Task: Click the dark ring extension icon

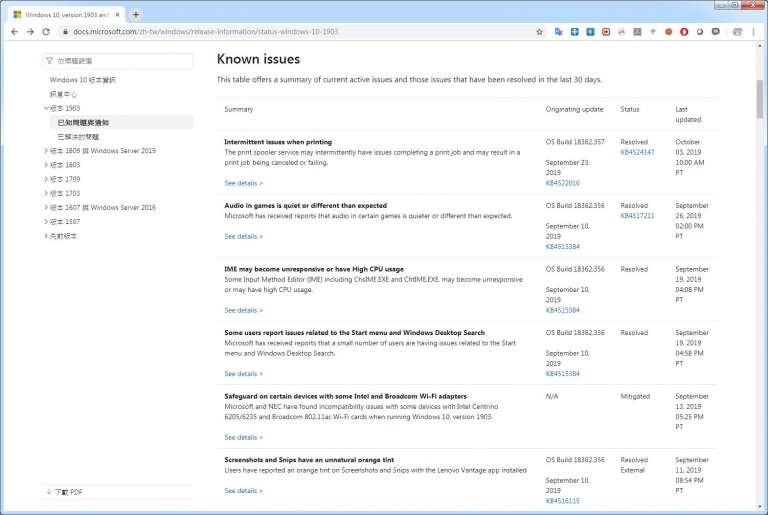Action: click(x=700, y=32)
